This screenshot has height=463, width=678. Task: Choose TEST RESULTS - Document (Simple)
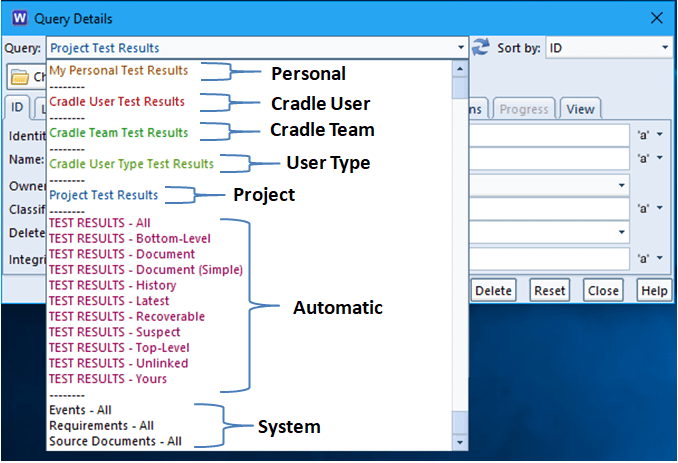[x=146, y=270]
